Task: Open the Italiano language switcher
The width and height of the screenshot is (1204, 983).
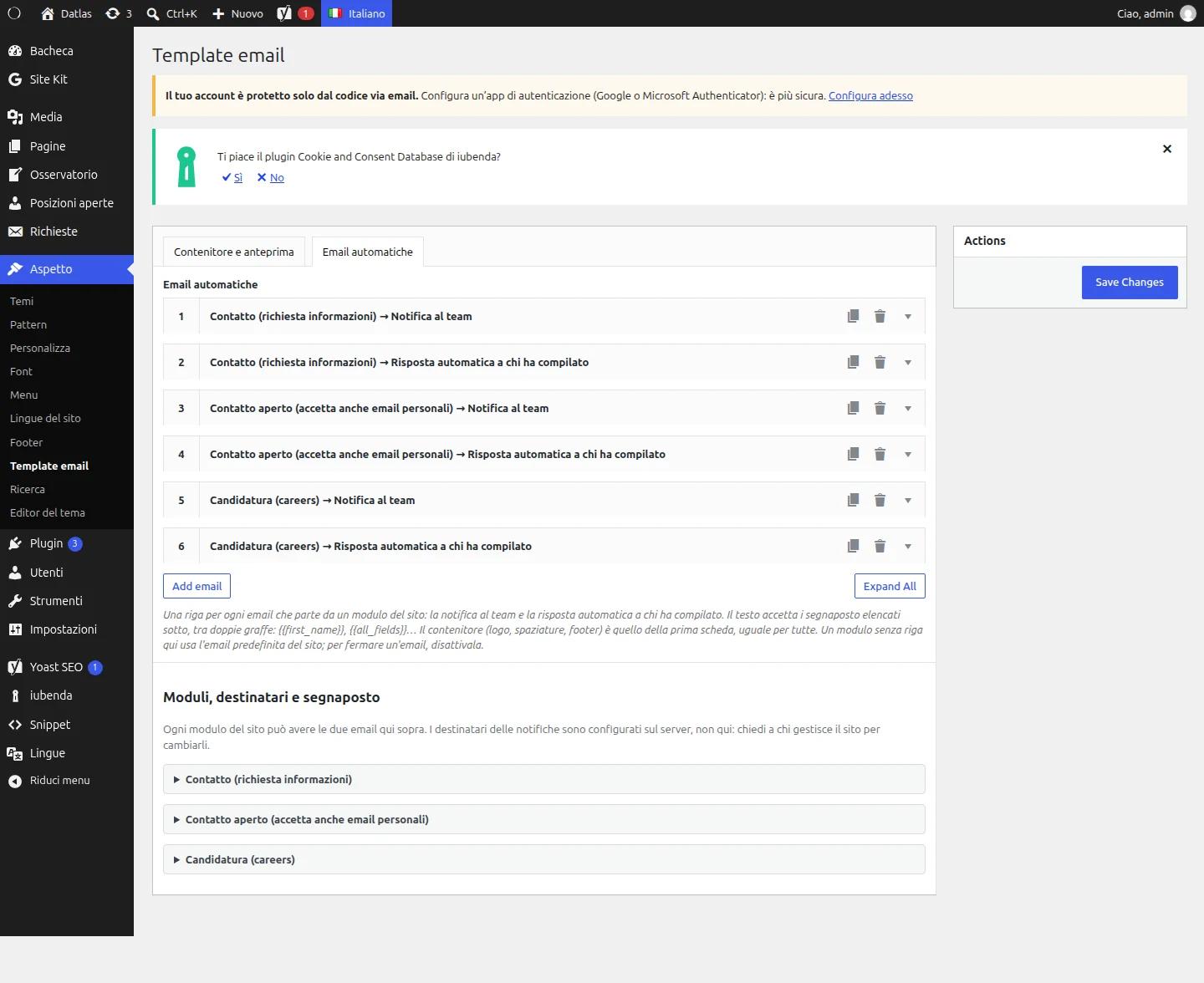Action: (357, 13)
